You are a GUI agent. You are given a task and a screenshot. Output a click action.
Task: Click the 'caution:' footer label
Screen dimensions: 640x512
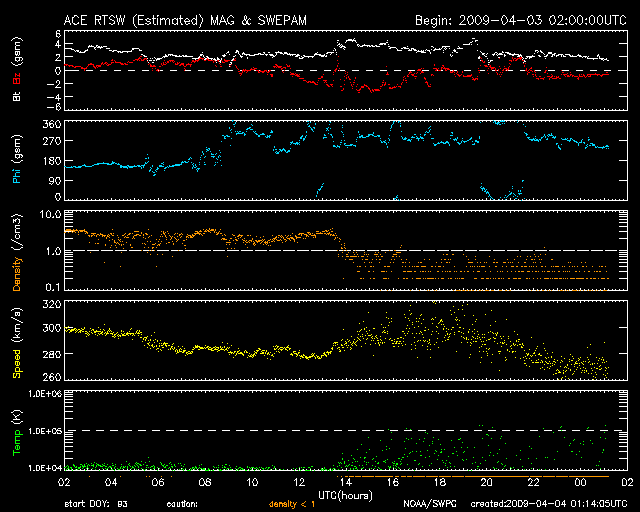(x=182, y=504)
